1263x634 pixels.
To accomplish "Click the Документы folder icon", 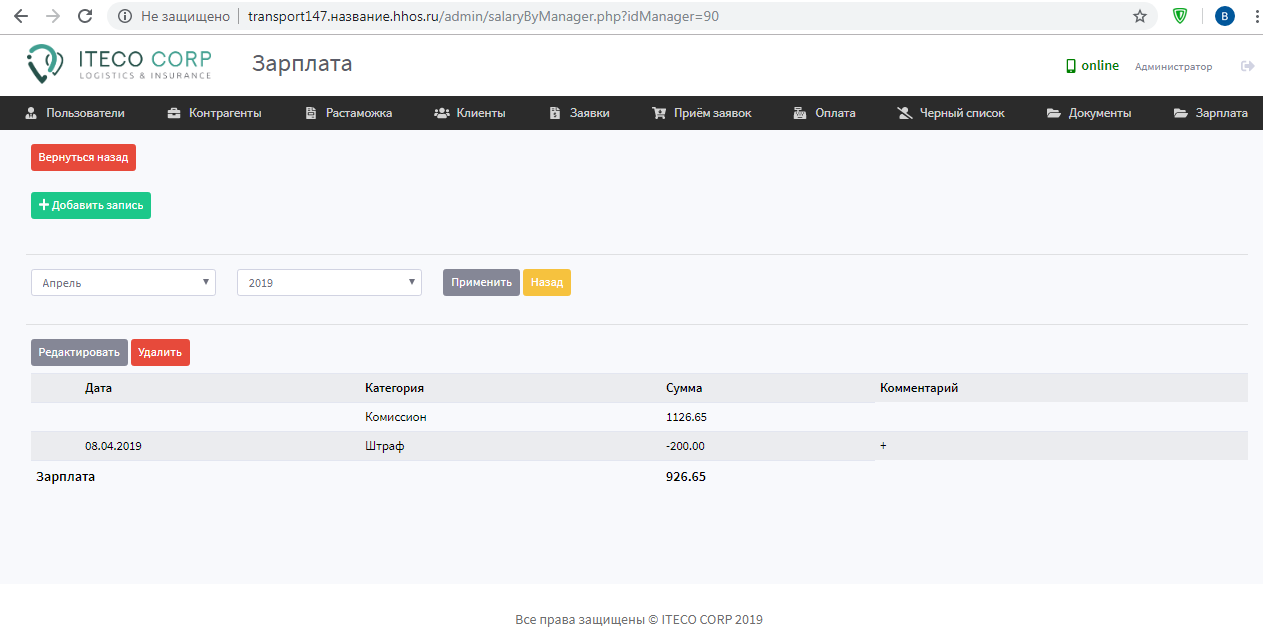I will [x=1054, y=113].
